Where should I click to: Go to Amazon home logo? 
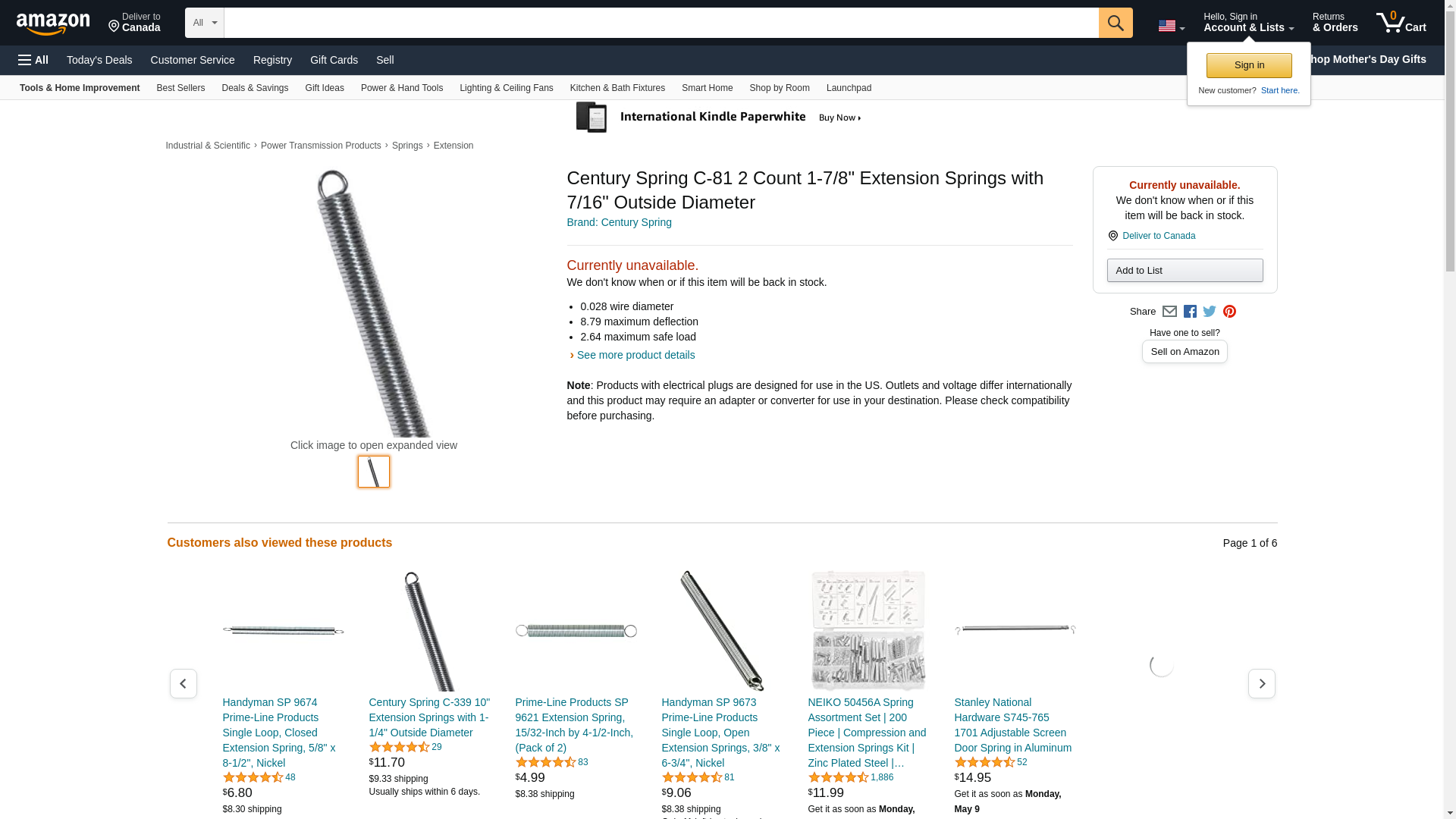tap(53, 24)
